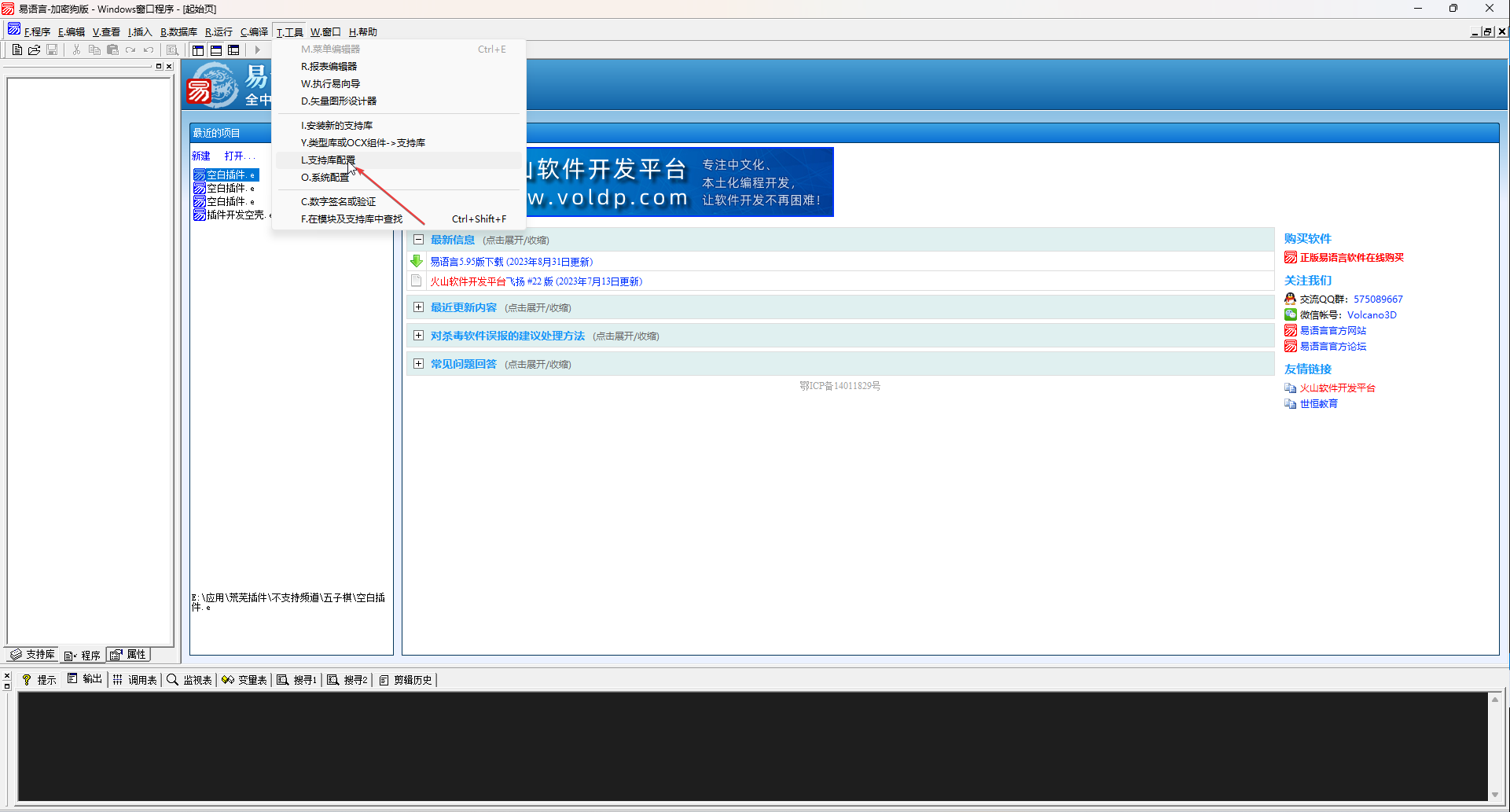Switch to the 搜寻1 tab
This screenshot has height=812, width=1510.
297,680
